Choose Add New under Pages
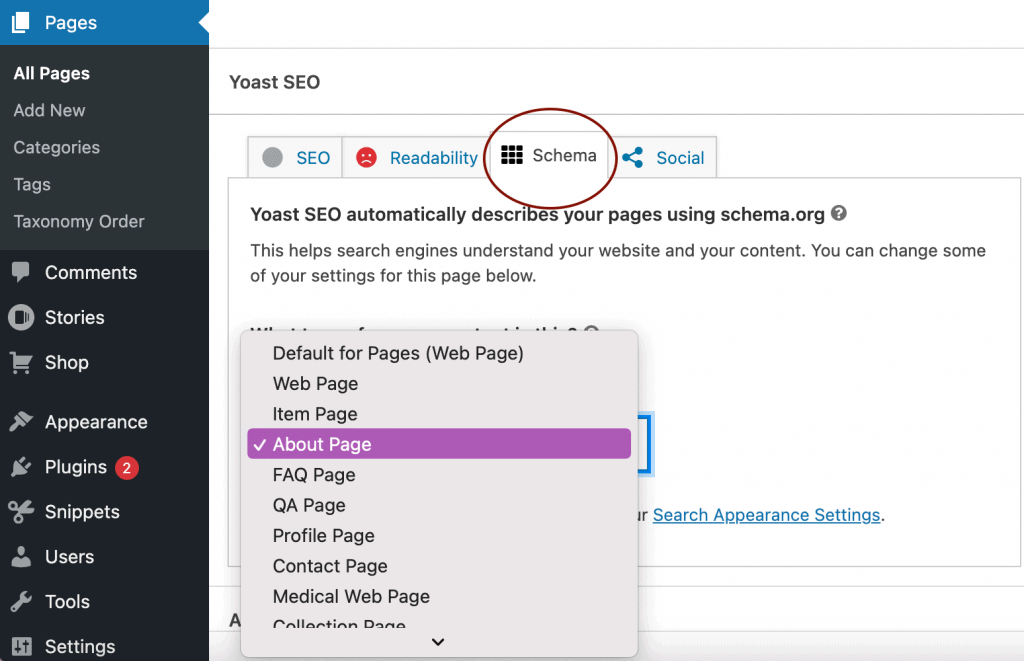 click(x=50, y=110)
